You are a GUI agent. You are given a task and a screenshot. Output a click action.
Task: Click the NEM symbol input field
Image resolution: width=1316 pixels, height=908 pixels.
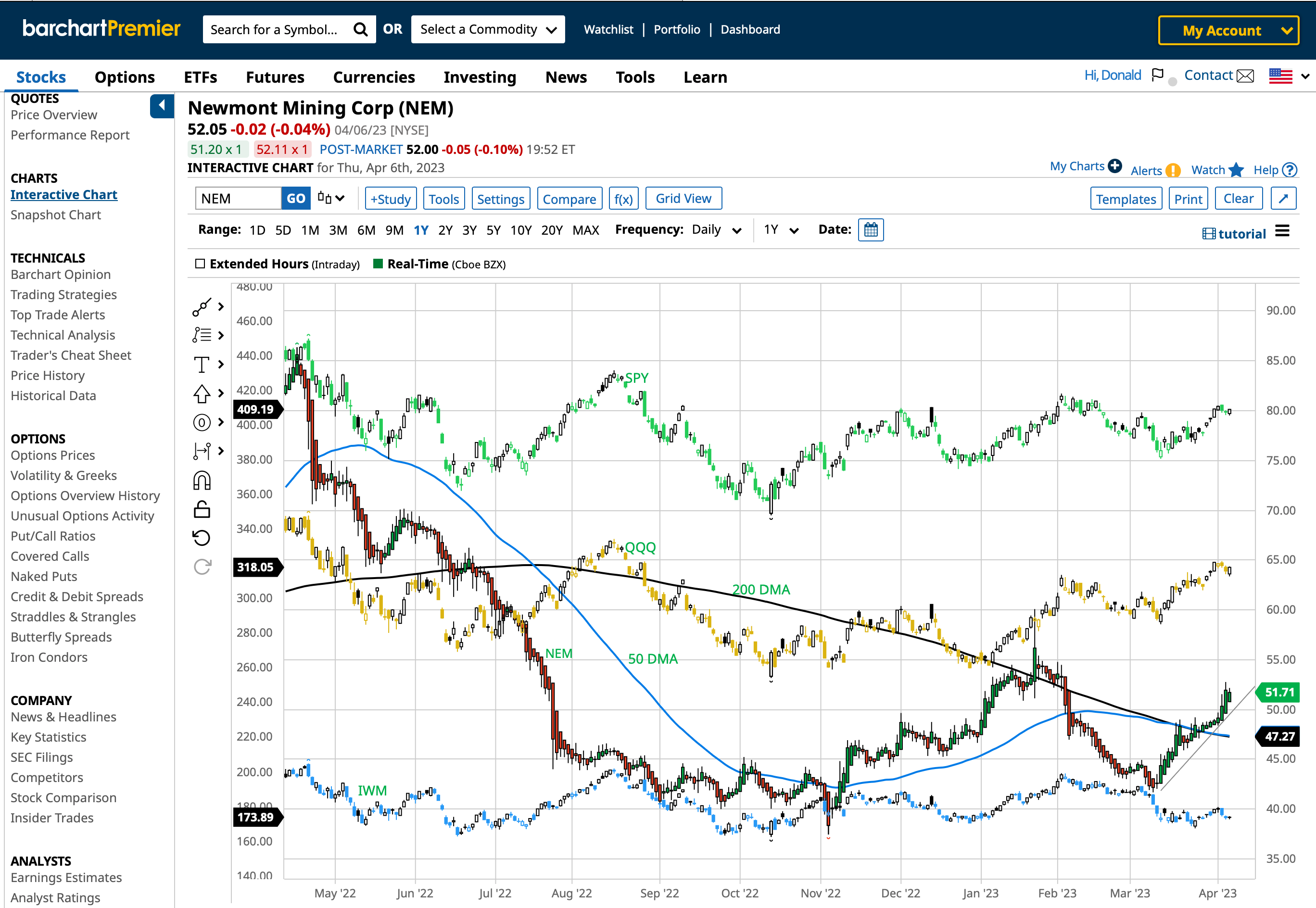pos(238,199)
